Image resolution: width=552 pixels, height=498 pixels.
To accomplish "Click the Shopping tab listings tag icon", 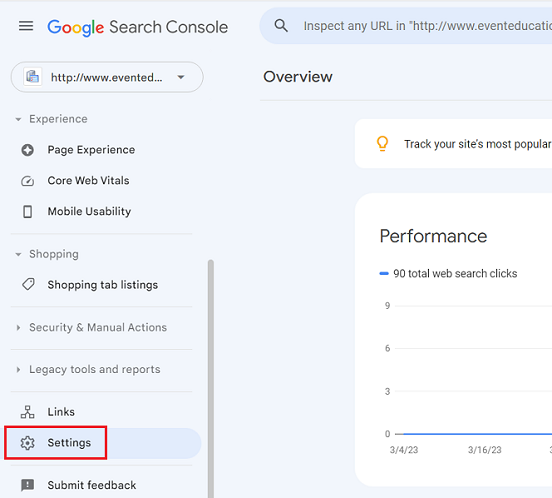I will tap(28, 284).
